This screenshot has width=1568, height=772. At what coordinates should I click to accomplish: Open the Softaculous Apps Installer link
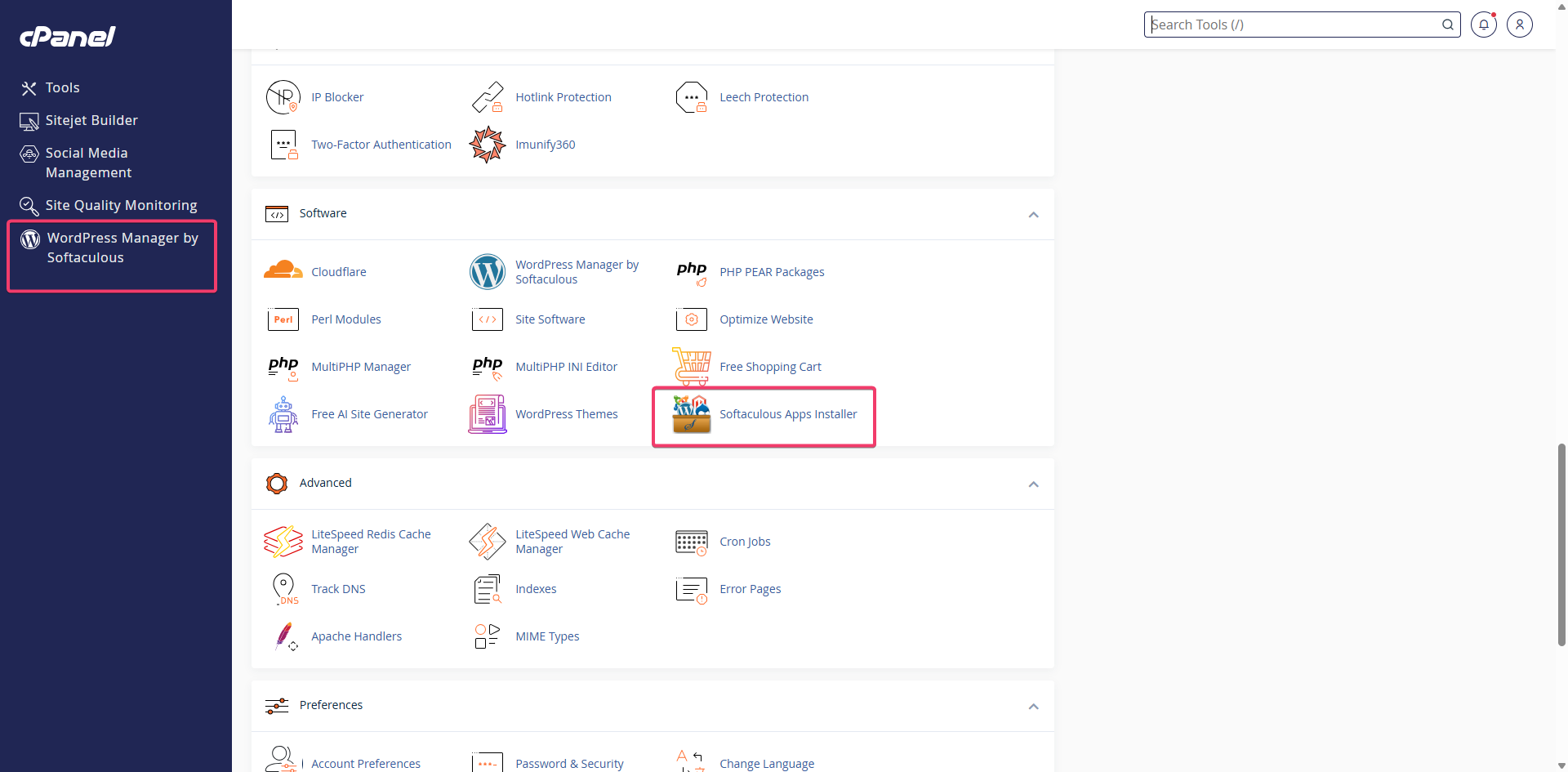788,414
